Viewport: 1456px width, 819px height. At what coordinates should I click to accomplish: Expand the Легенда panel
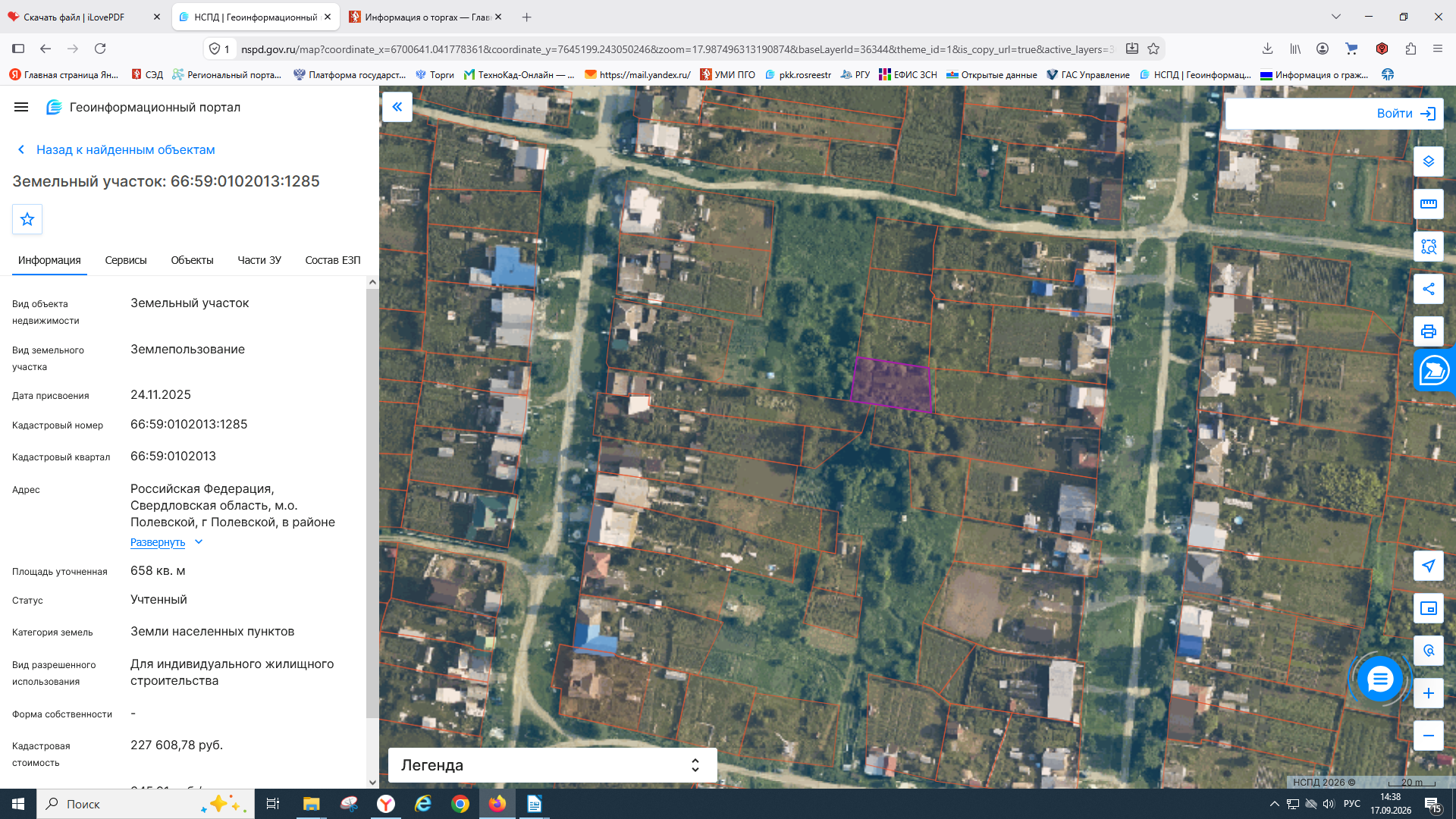tap(552, 765)
